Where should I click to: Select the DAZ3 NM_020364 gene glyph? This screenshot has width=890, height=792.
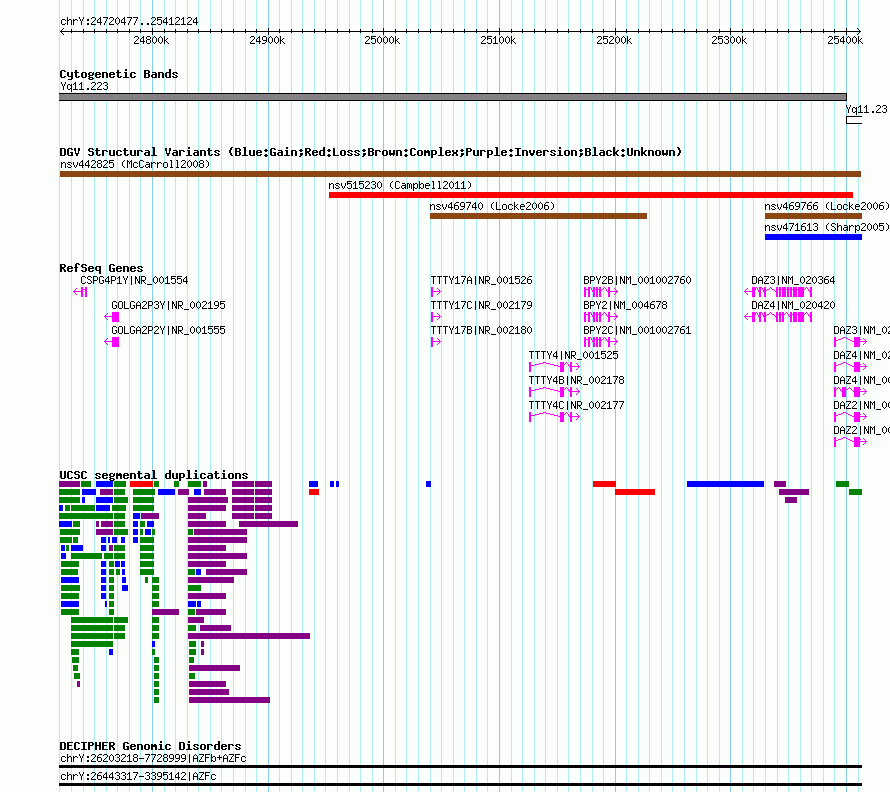778,292
